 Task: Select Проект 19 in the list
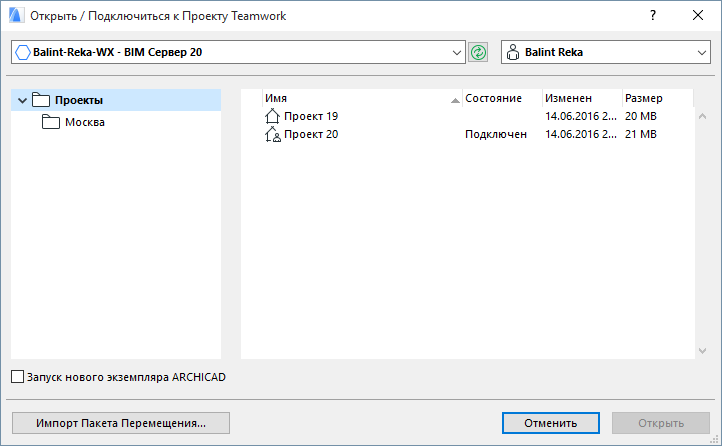311,116
